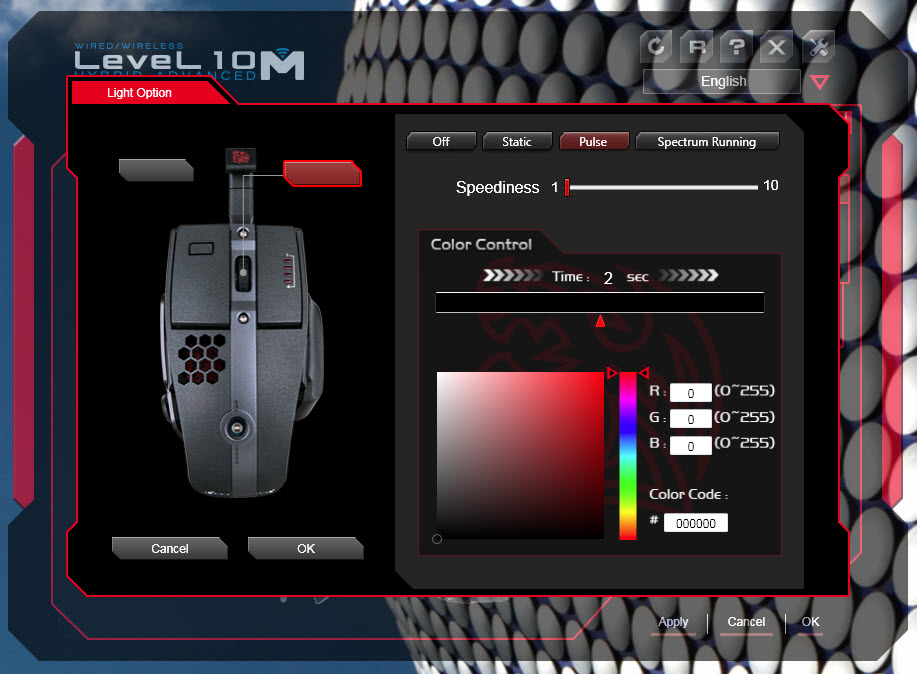Pick a color in the saturation square
This screenshot has height=674, width=917.
click(x=520, y=455)
